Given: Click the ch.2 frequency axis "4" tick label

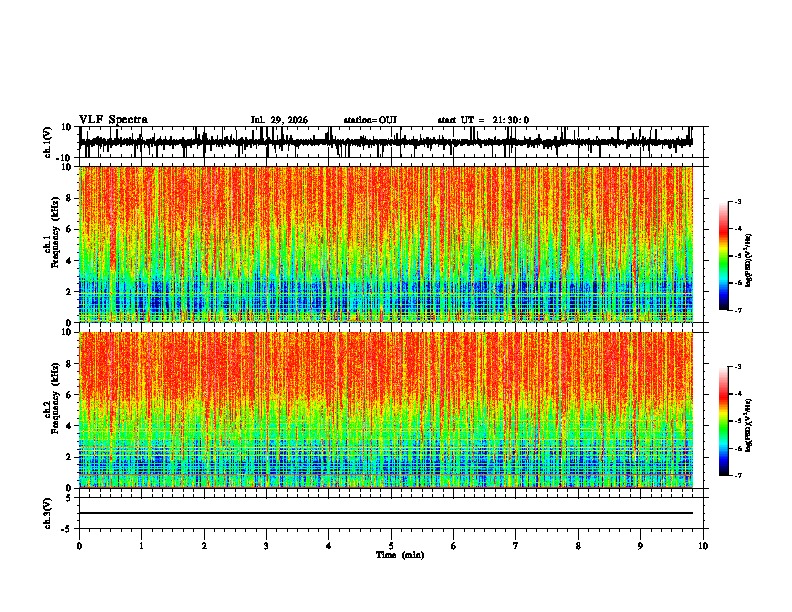Looking at the screenshot, I should point(70,426).
